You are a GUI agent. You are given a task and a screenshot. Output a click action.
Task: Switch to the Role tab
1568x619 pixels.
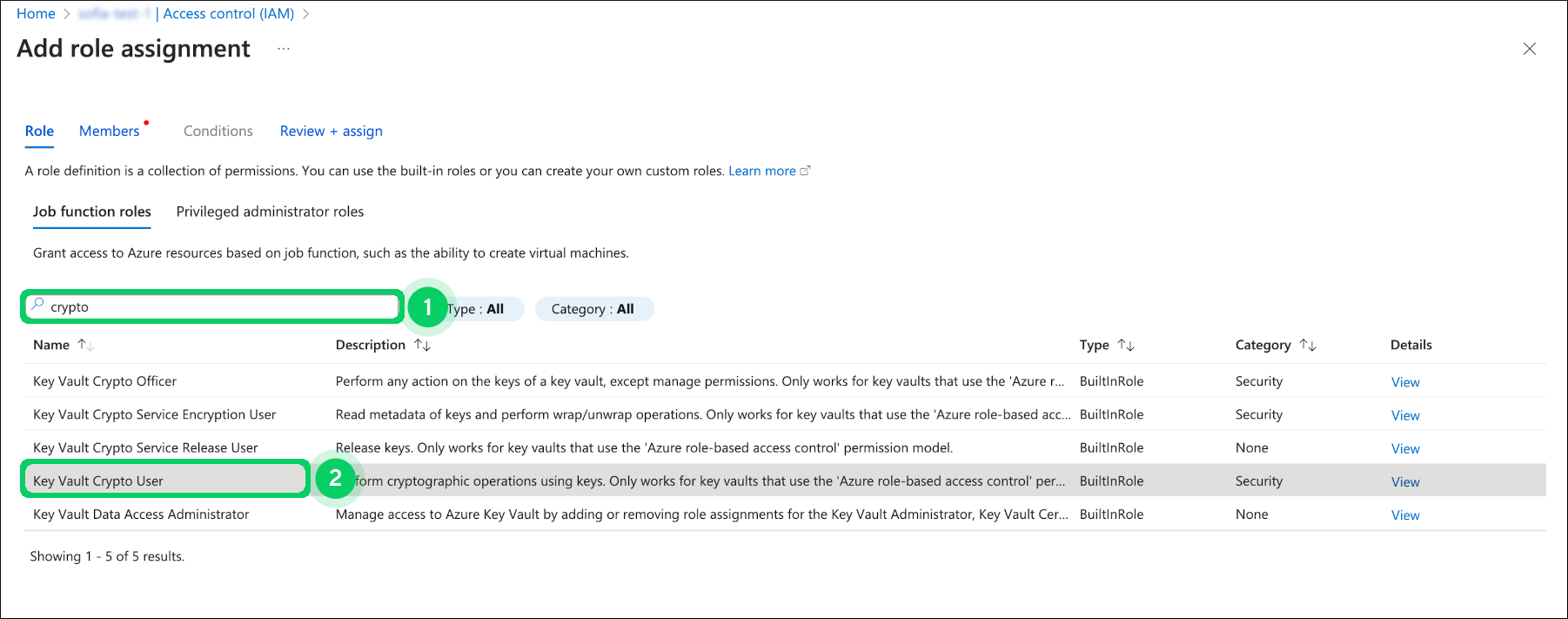tap(39, 131)
